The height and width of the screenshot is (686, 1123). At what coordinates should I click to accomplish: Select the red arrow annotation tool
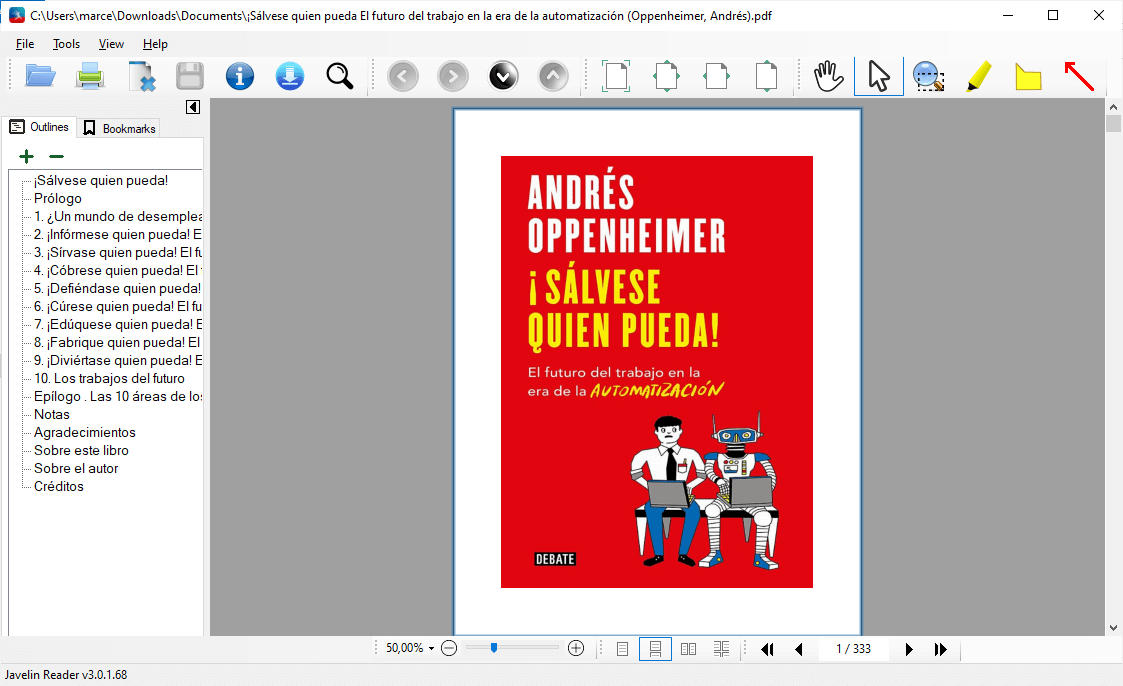tap(1078, 76)
